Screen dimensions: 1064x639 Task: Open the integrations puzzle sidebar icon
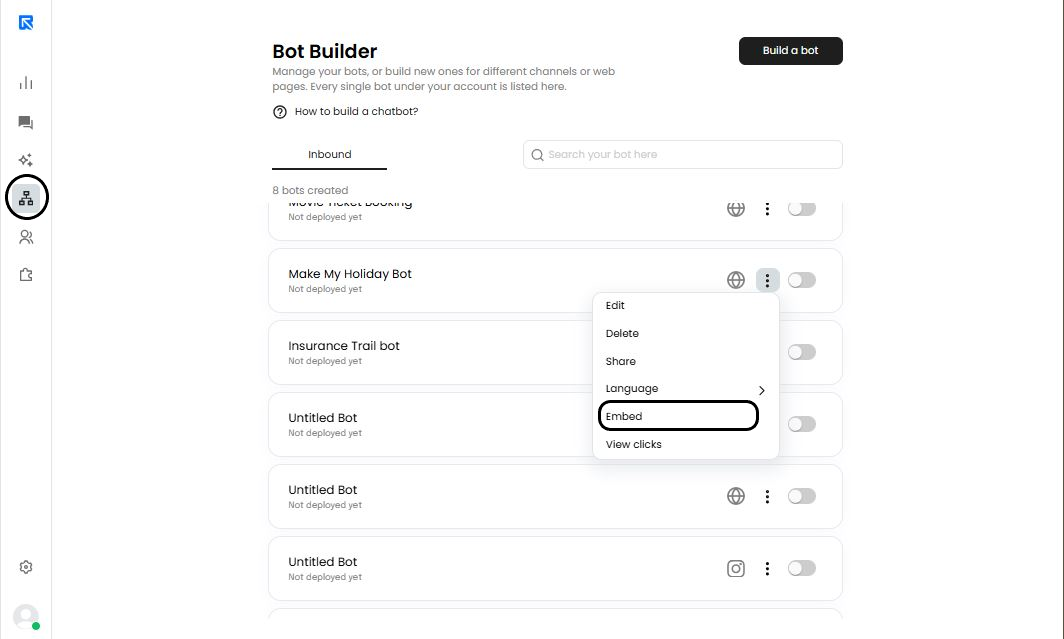tap(26, 275)
